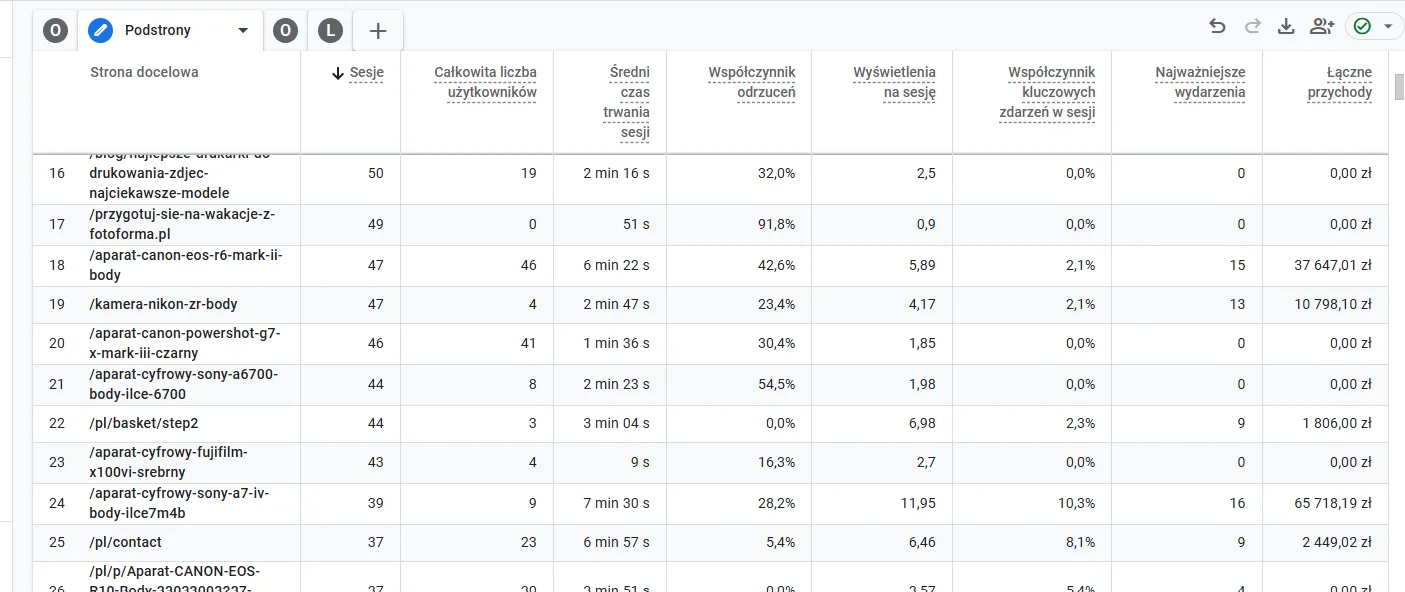Click the undo arrow icon

point(1217,27)
